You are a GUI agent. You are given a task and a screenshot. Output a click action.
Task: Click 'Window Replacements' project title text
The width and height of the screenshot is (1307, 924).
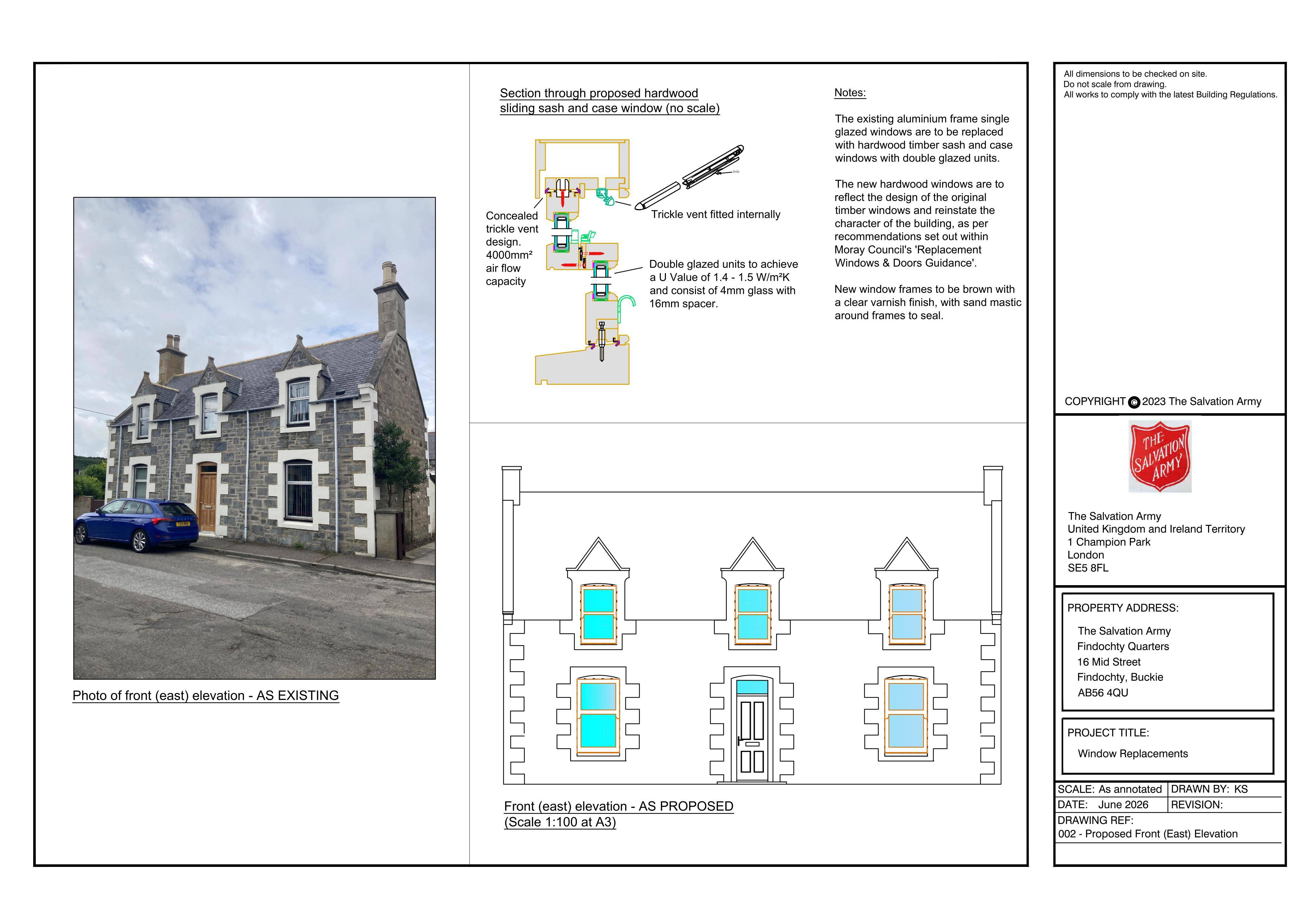click(1133, 754)
